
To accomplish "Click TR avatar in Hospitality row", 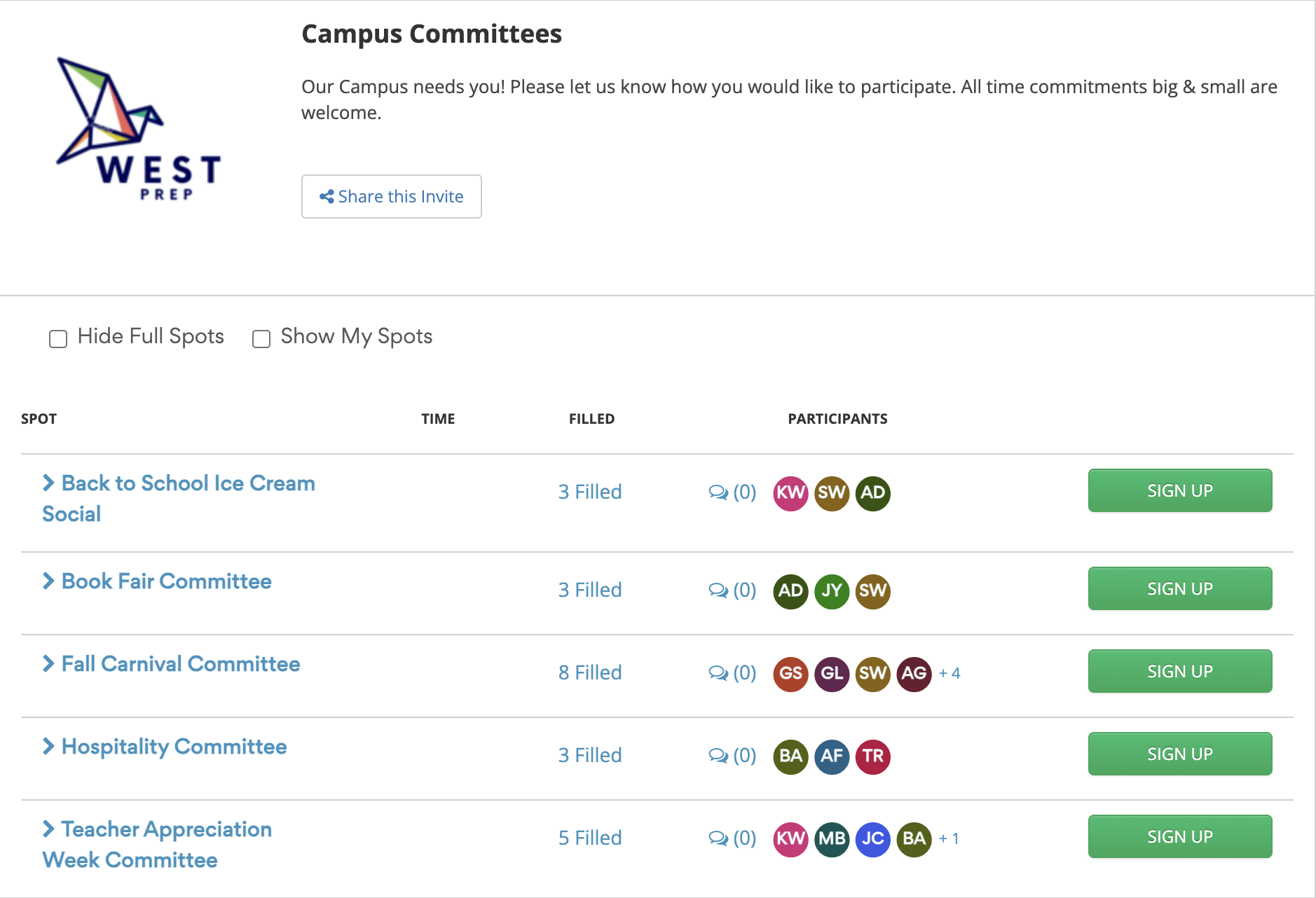I will [x=873, y=757].
